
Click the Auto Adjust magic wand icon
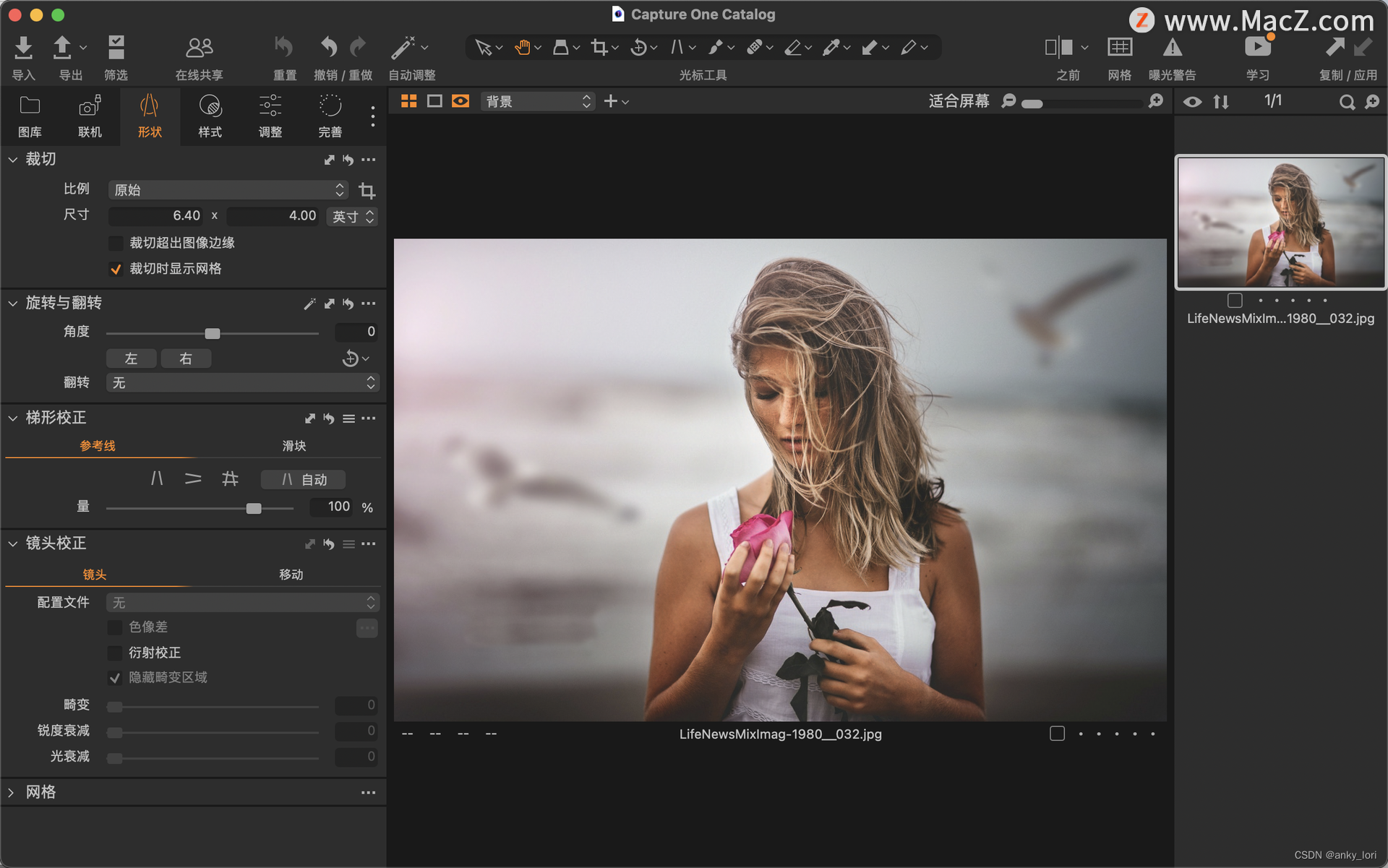click(x=403, y=48)
